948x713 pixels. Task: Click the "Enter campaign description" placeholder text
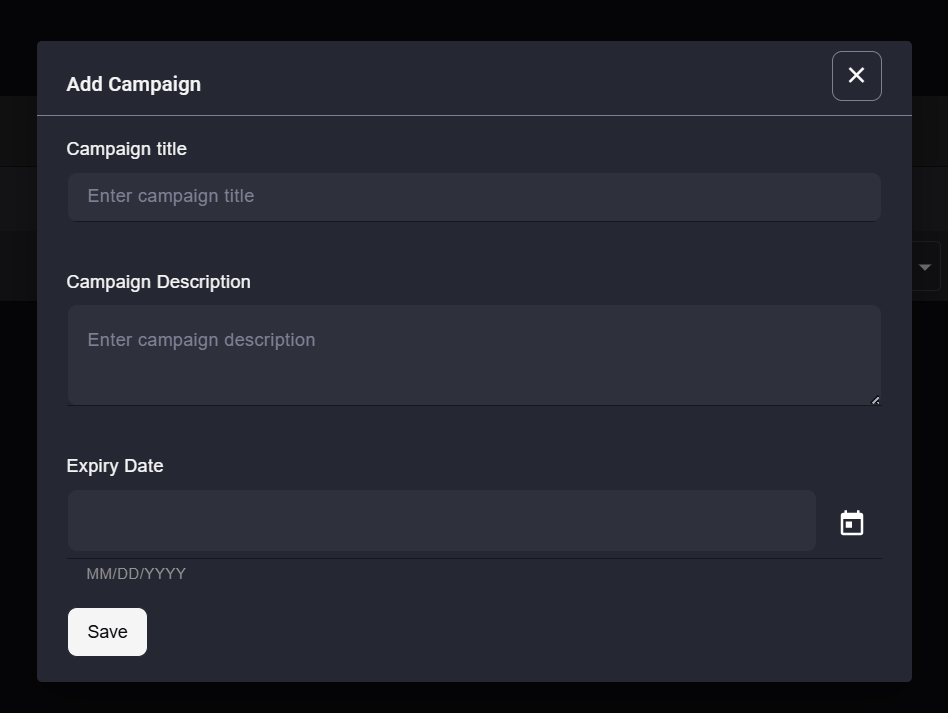pyautogui.click(x=201, y=340)
